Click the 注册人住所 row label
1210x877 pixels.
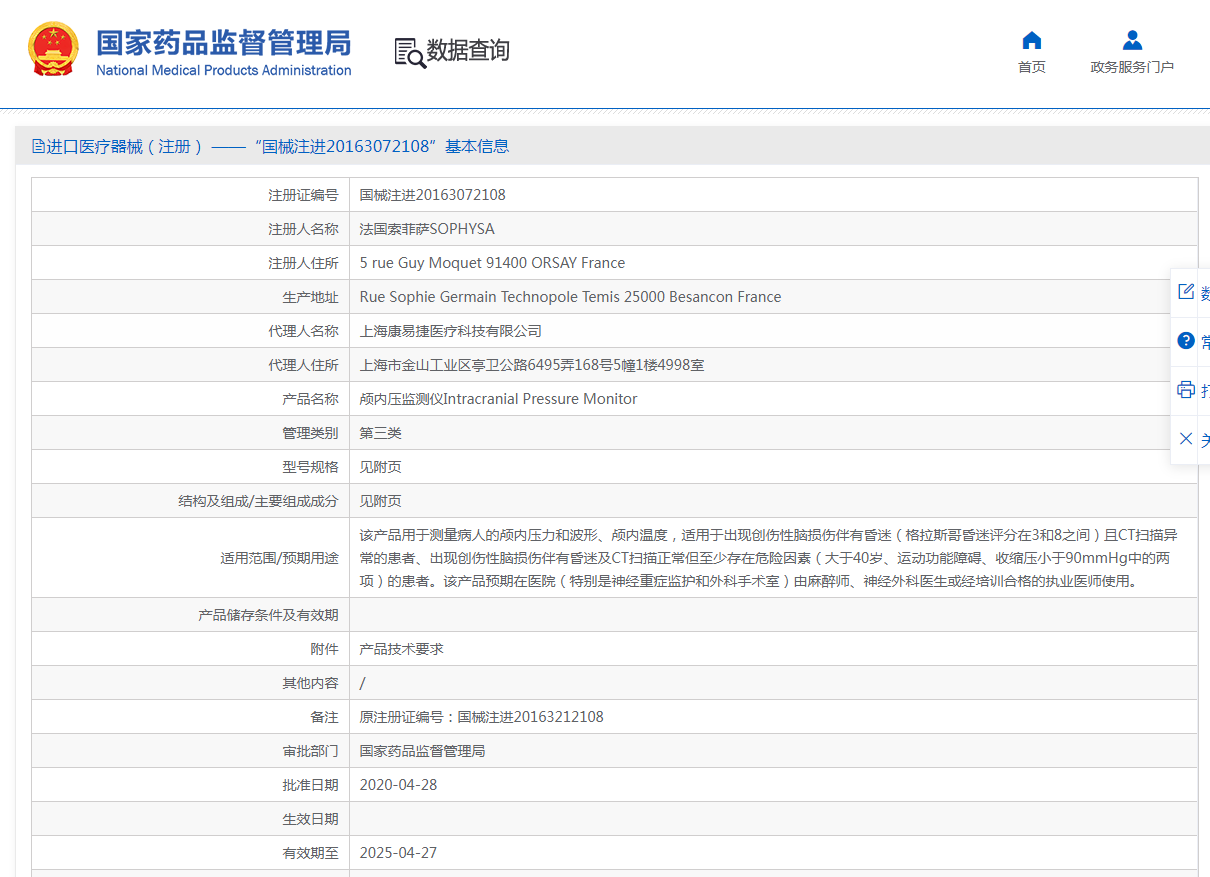(x=303, y=263)
